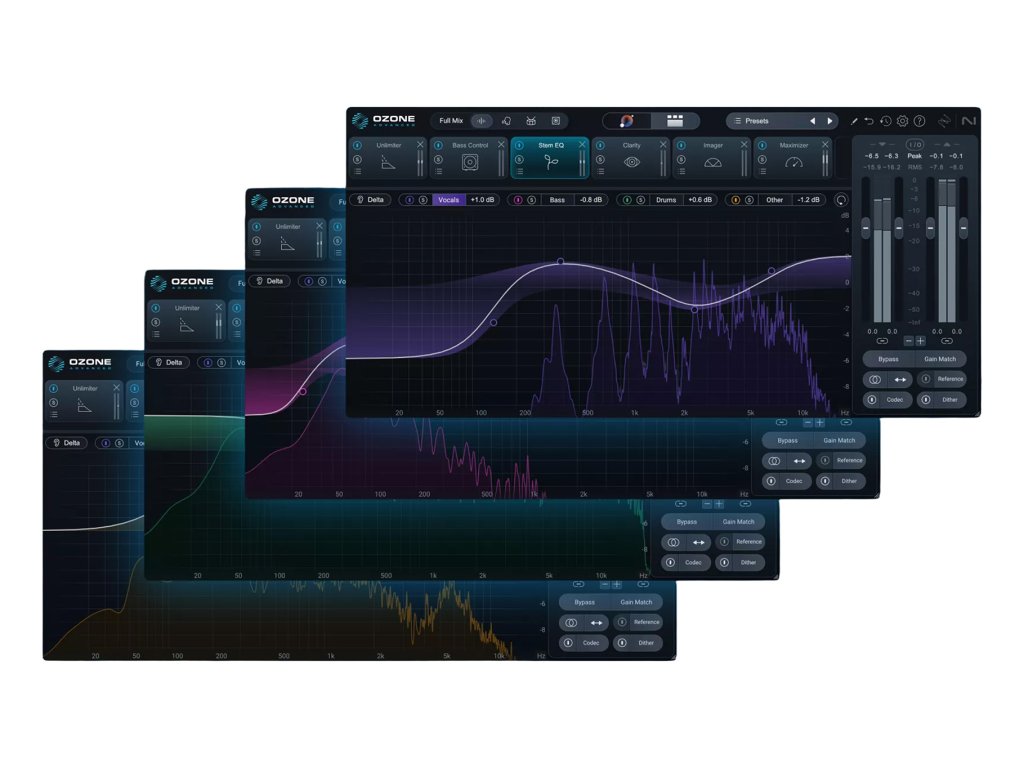Open the Bass Control module in the front window

pyautogui.click(x=470, y=157)
